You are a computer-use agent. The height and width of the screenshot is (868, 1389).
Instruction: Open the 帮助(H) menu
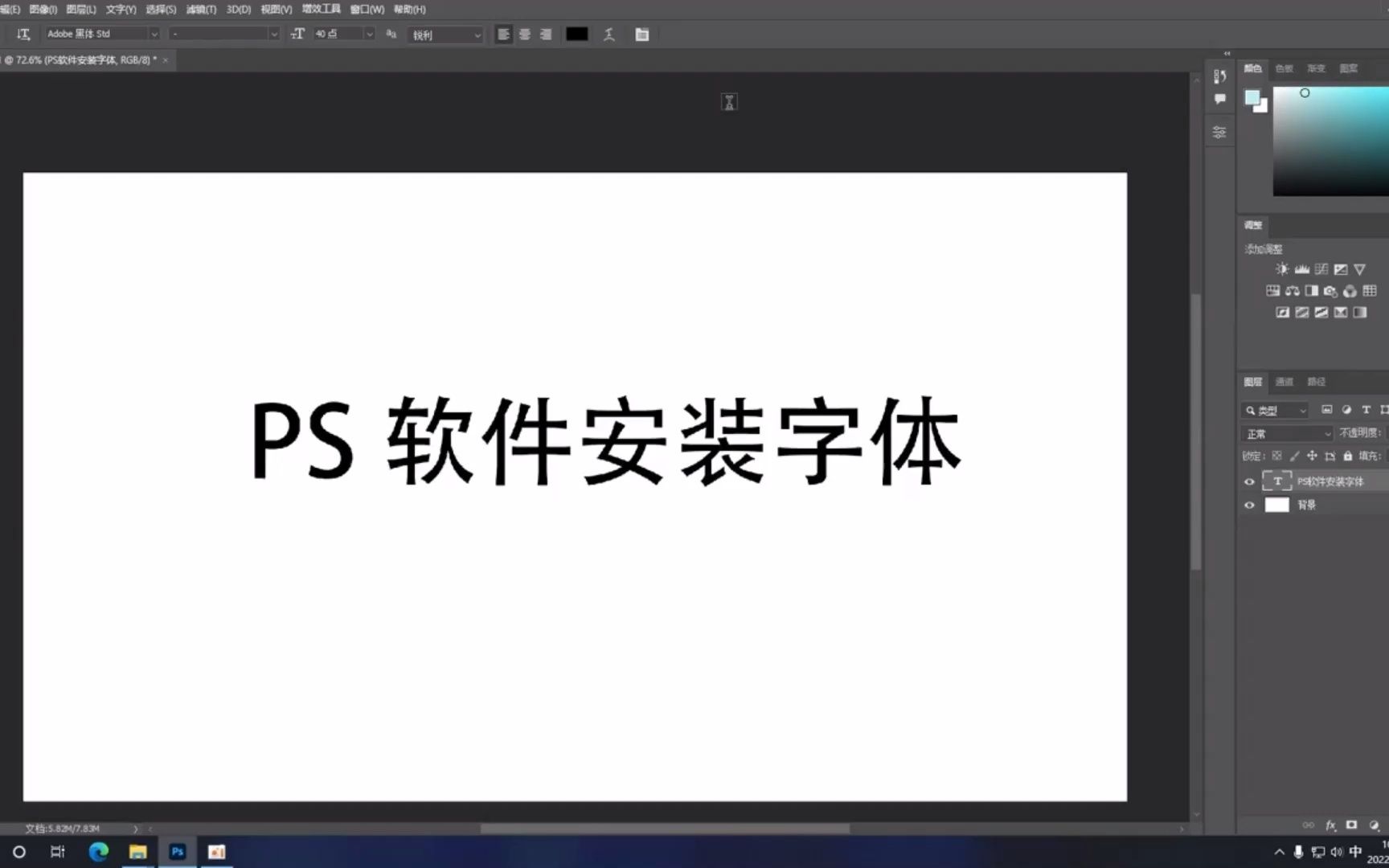[x=409, y=10]
